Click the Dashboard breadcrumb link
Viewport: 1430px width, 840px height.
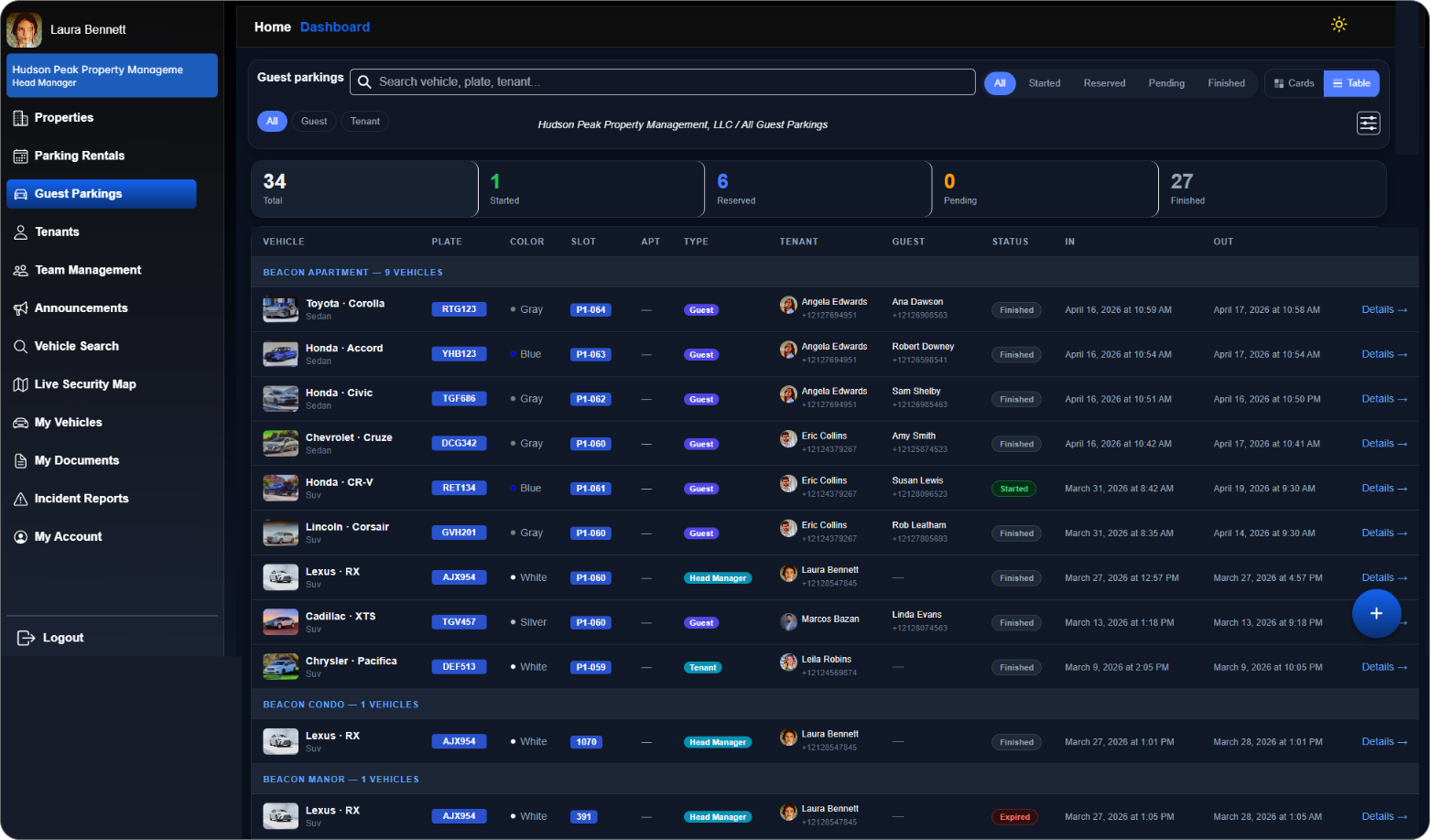tap(335, 27)
